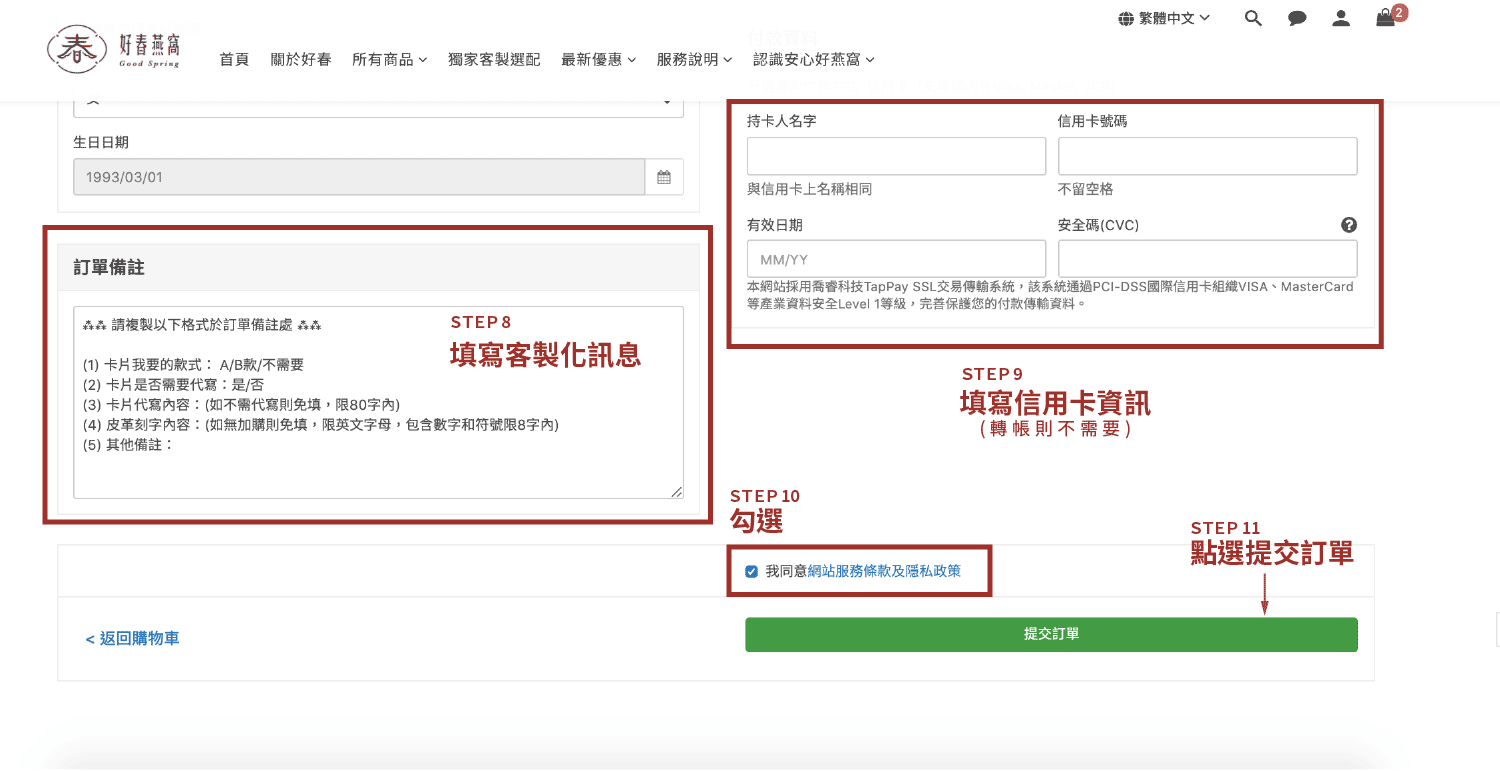View the shopping cart with 2 items
The image size is (1500, 771).
[1385, 18]
